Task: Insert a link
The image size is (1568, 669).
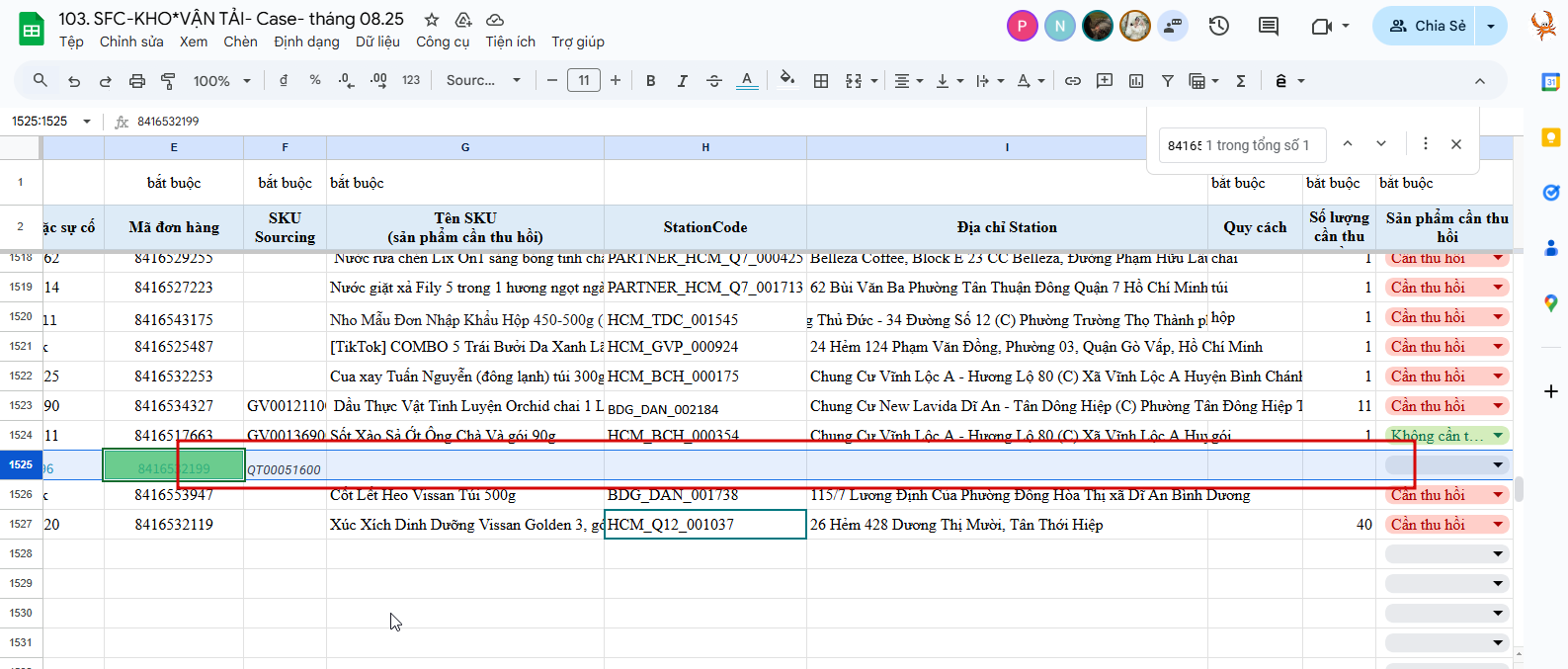Action: point(1073,81)
